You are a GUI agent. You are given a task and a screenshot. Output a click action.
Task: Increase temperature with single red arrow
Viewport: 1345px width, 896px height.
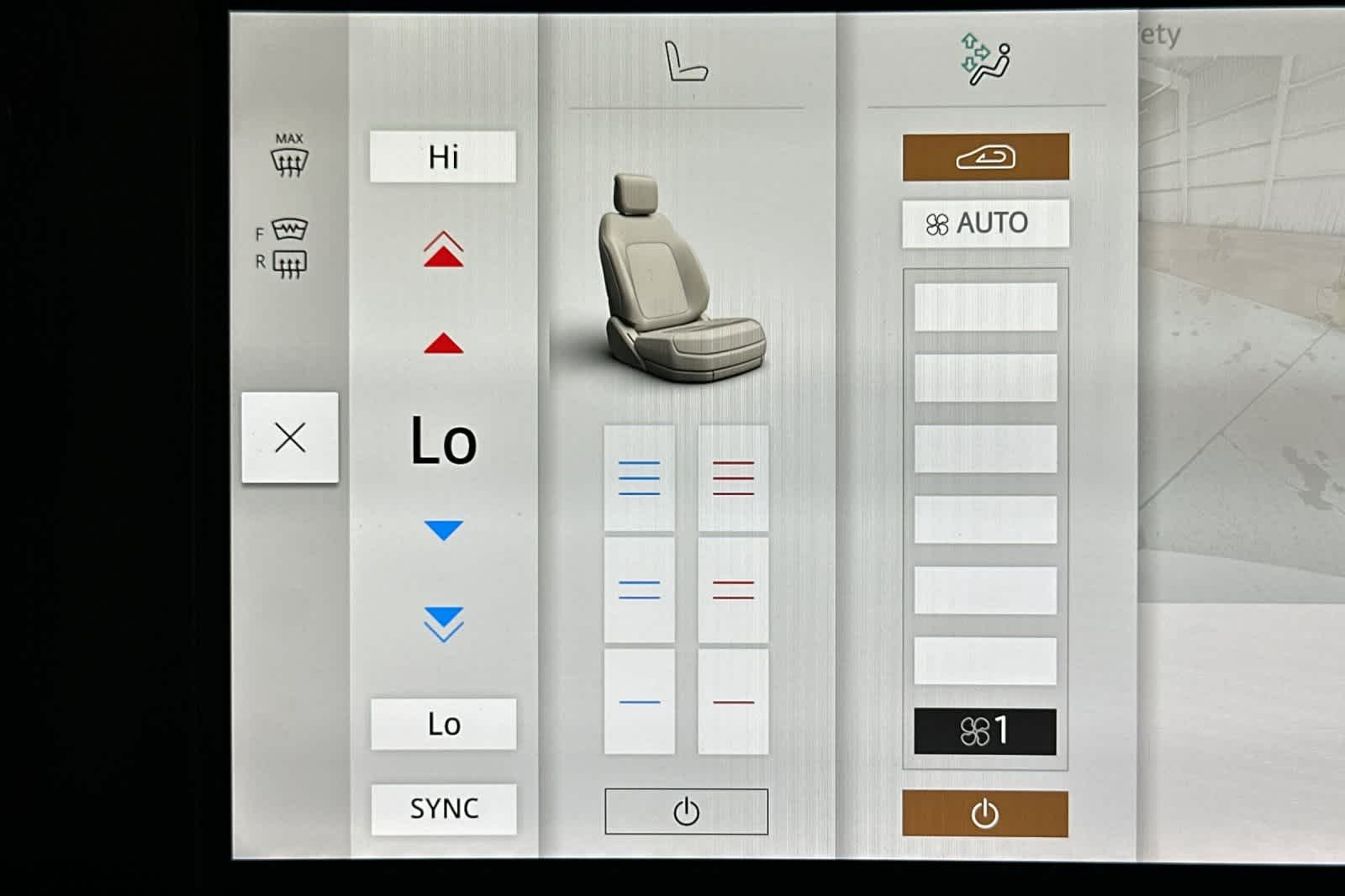(443, 343)
